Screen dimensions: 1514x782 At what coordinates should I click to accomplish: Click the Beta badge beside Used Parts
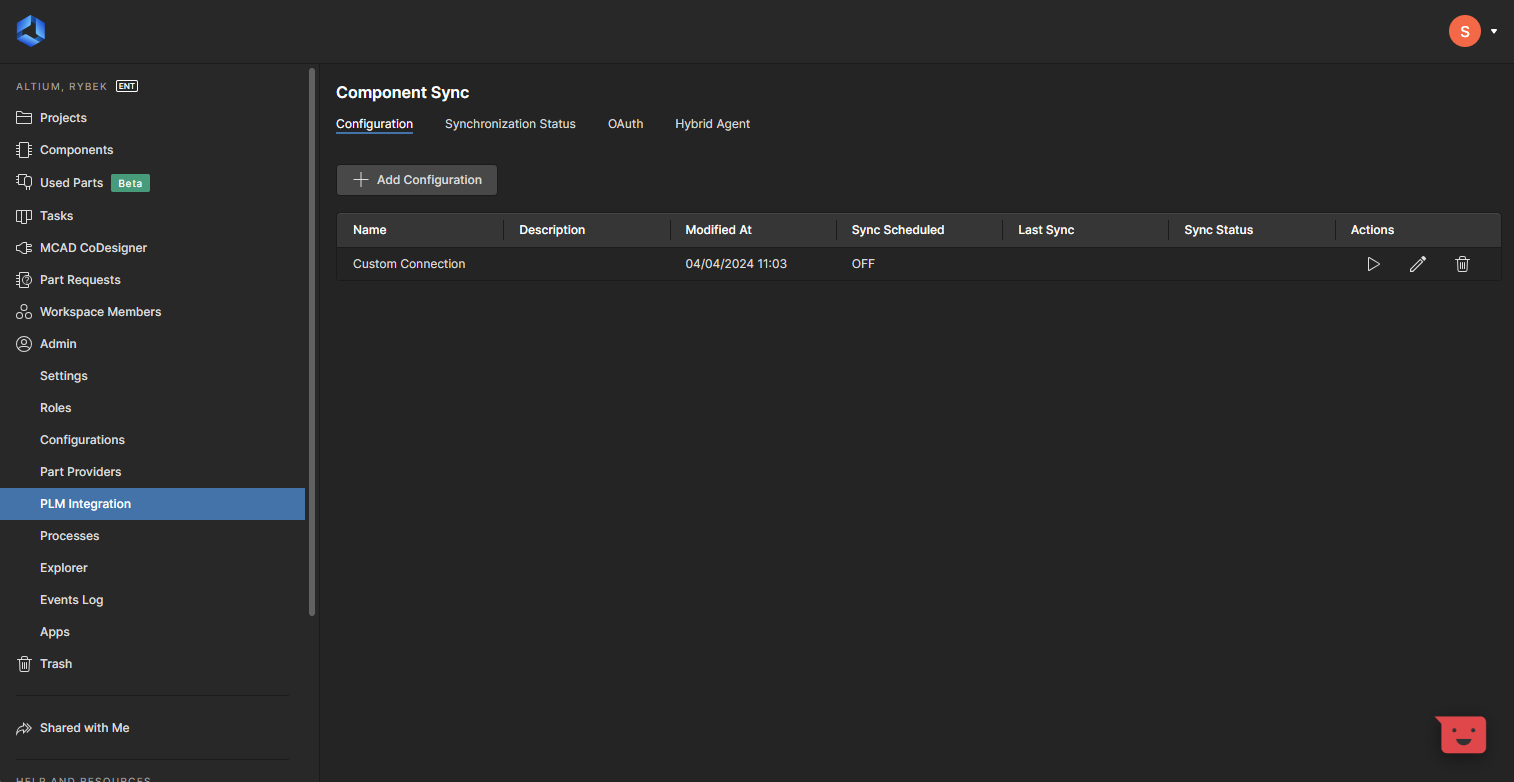[130, 183]
